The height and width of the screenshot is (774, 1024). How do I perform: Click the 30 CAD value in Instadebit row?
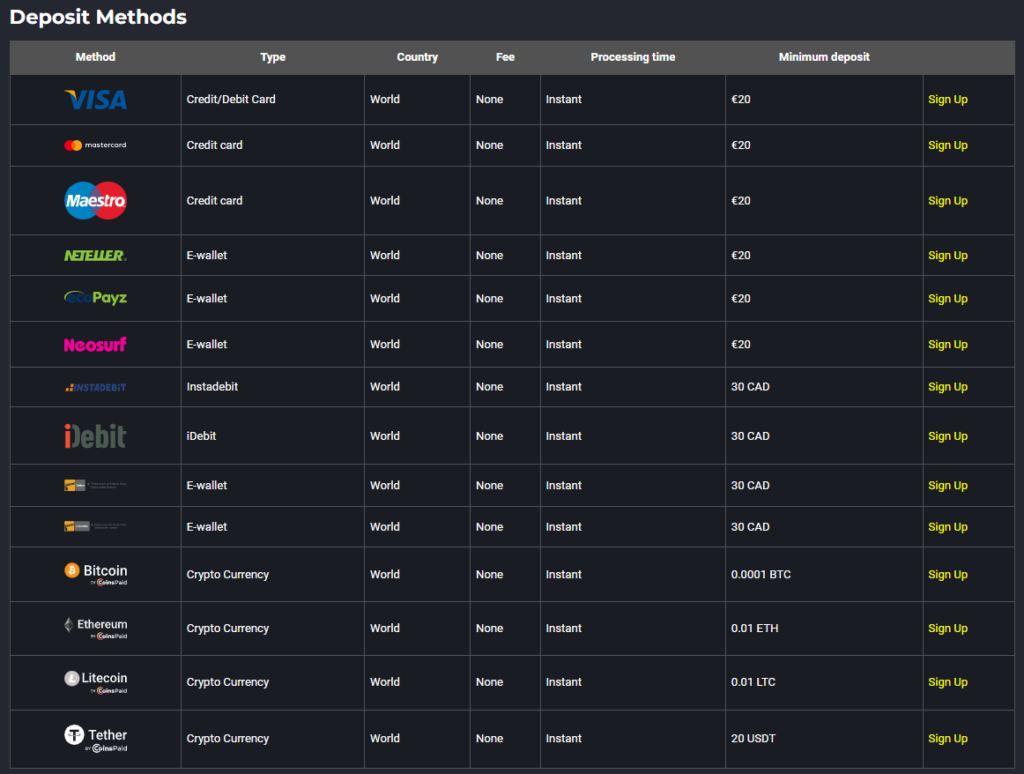click(x=750, y=387)
